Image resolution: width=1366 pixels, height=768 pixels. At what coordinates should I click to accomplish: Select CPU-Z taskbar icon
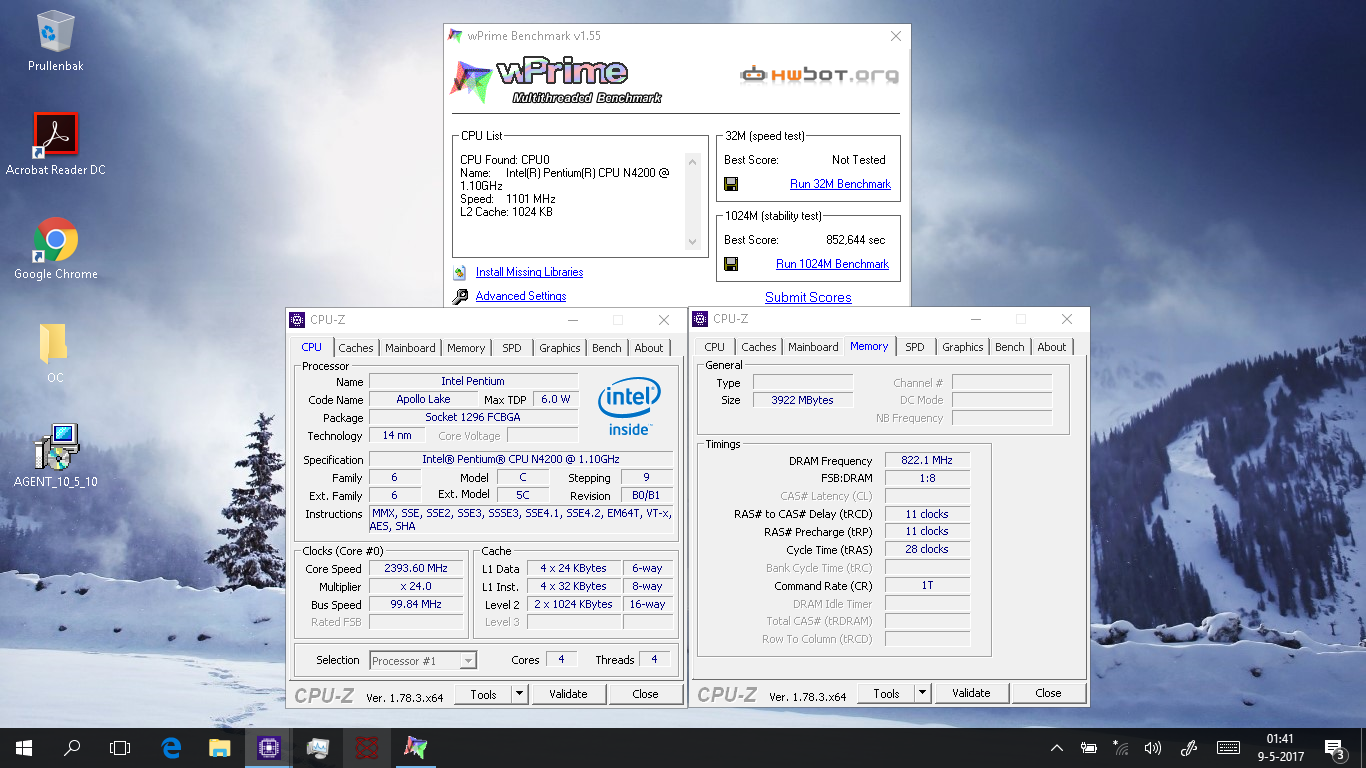point(268,747)
